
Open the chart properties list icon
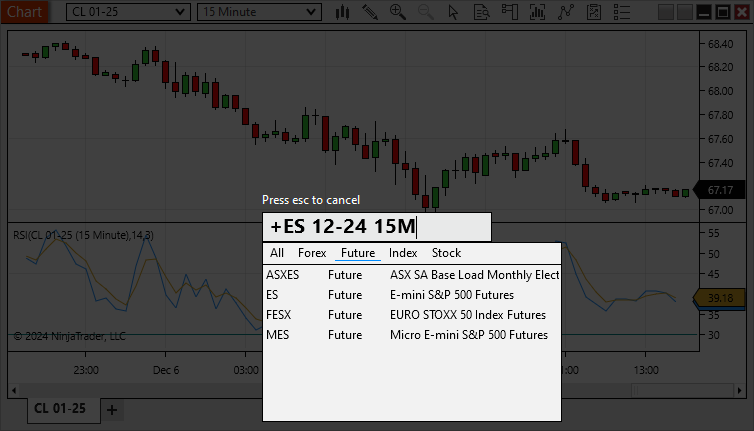(595, 12)
